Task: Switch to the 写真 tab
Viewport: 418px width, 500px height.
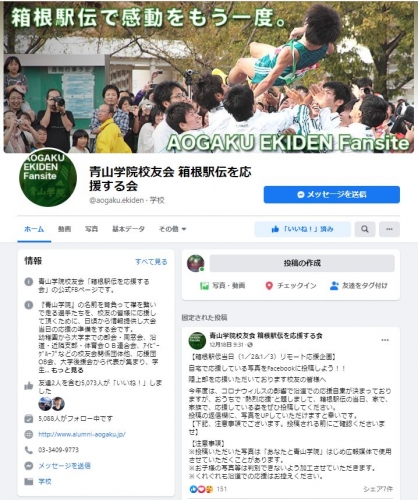Action: (91, 229)
